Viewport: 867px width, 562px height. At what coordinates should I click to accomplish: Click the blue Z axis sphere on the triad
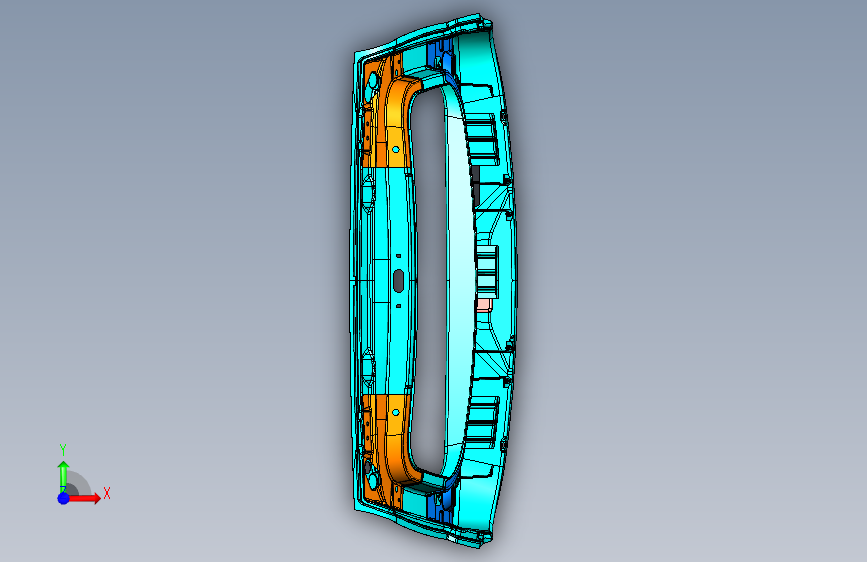click(x=63, y=498)
